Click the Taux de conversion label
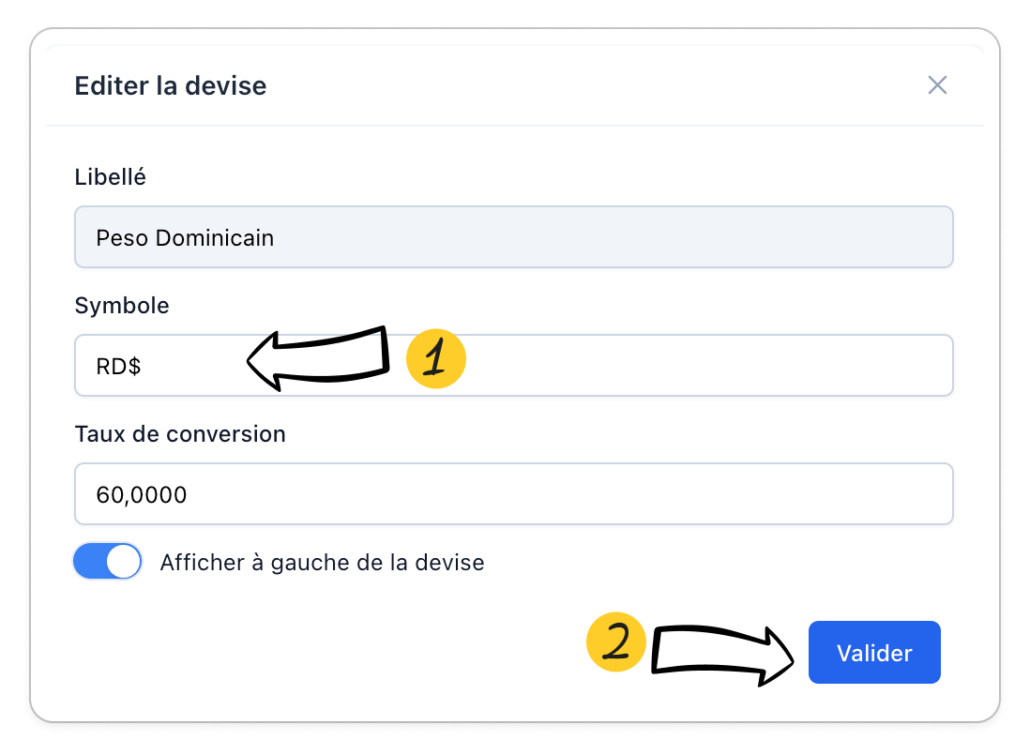This screenshot has width=1030, height=755. click(x=180, y=434)
